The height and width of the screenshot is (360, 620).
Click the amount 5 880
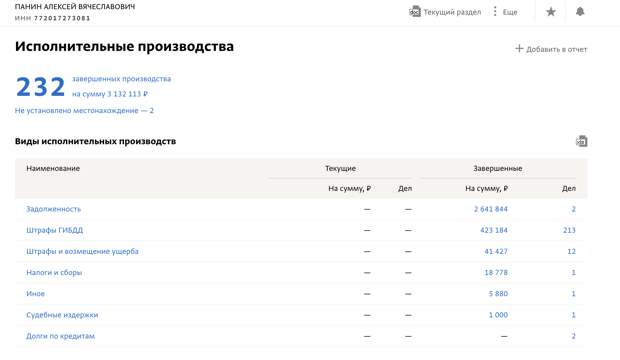point(498,294)
